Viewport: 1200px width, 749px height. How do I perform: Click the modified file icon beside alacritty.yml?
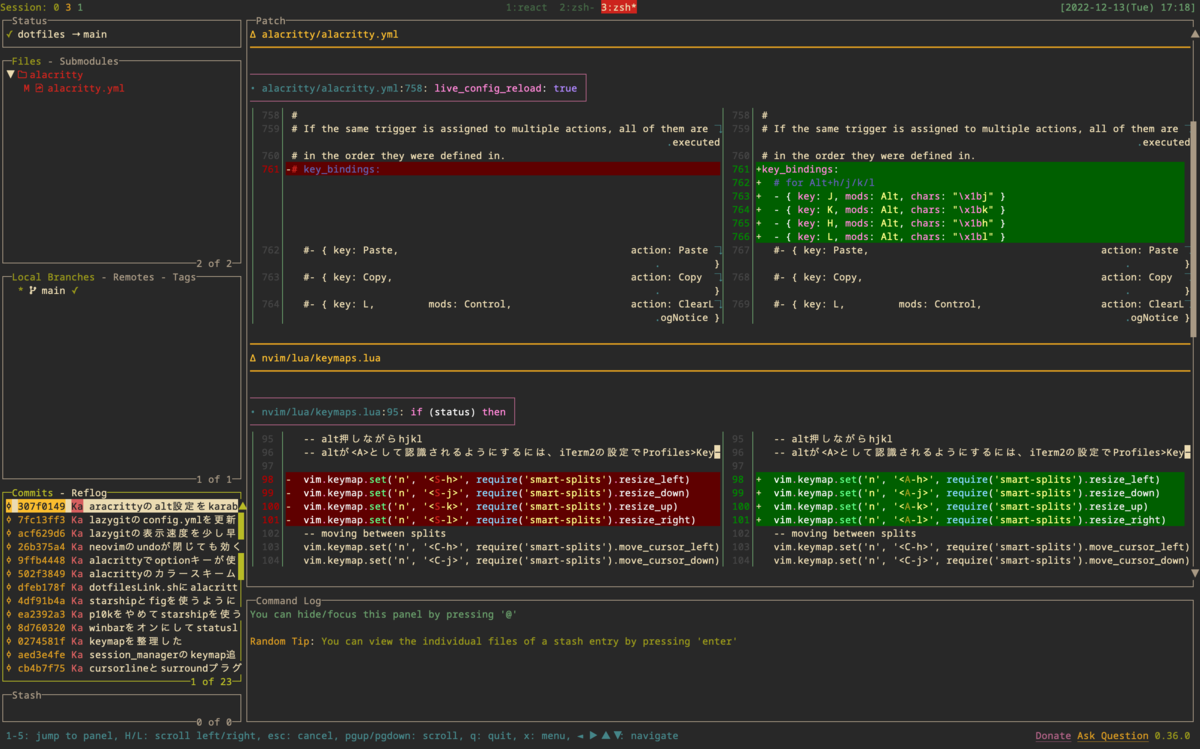39,88
